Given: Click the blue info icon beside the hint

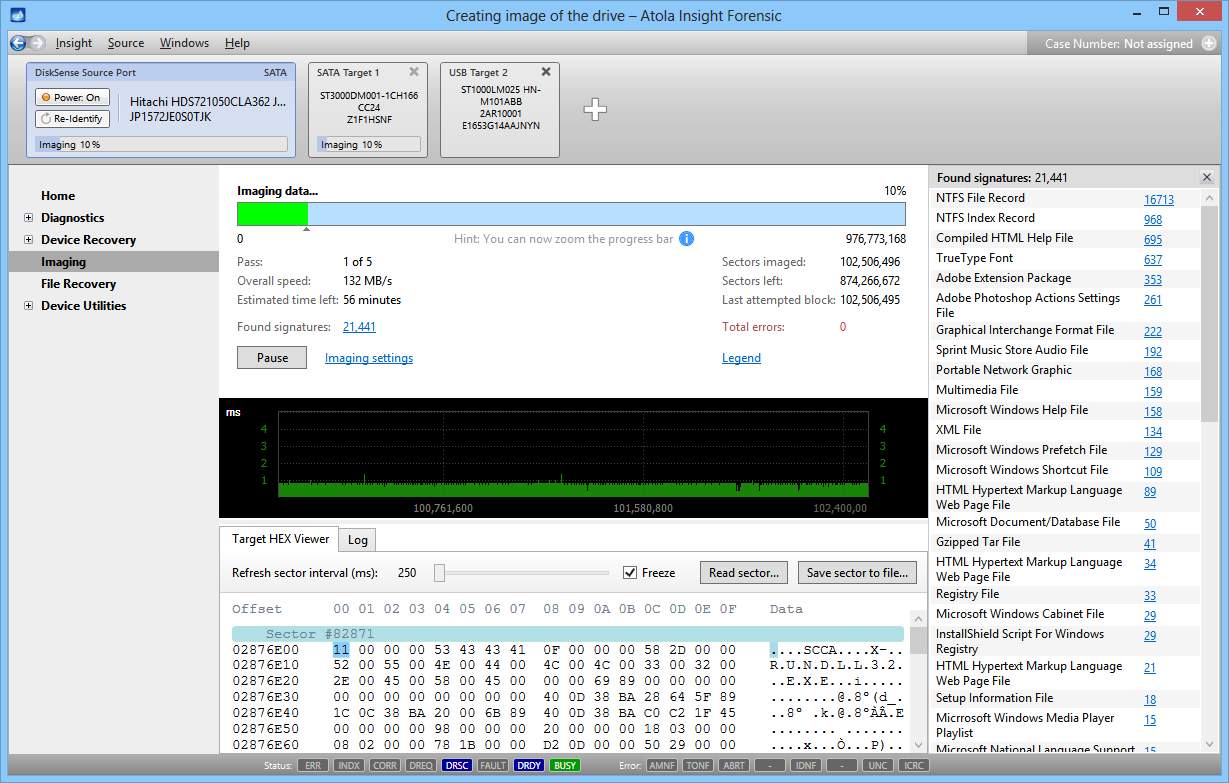Looking at the screenshot, I should click(686, 238).
